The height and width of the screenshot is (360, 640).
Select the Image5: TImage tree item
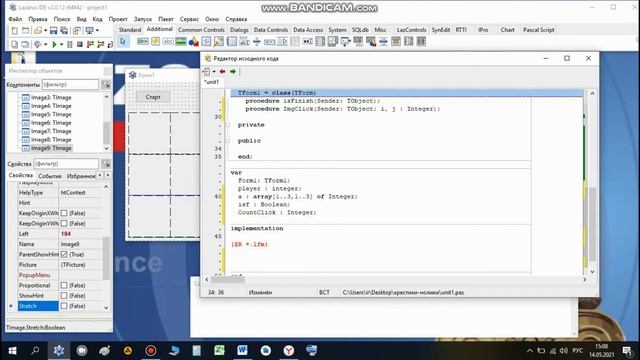point(51,114)
